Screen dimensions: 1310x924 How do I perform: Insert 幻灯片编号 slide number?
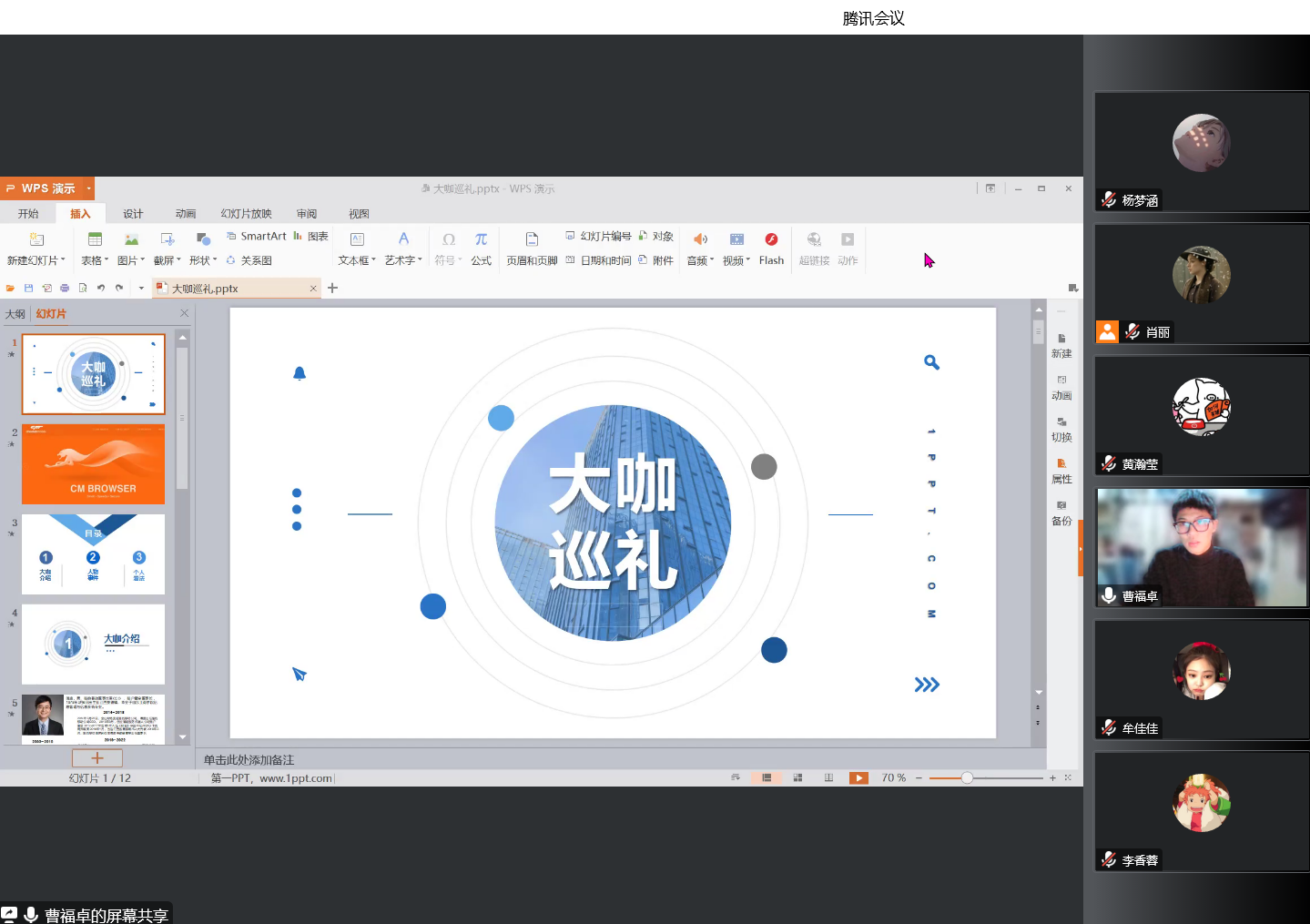pyautogui.click(x=598, y=237)
